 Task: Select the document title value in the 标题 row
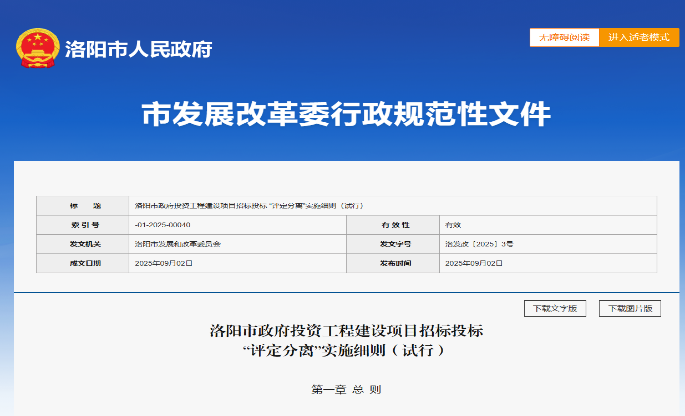pyautogui.click(x=249, y=206)
